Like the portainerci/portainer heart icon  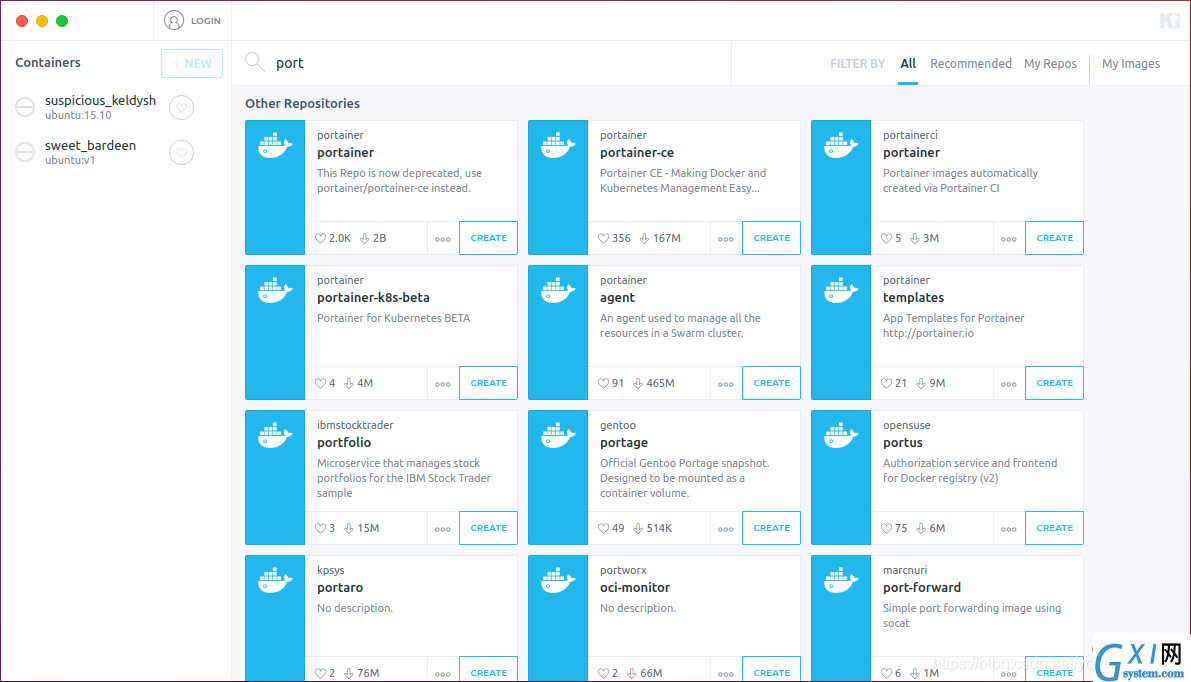[886, 238]
